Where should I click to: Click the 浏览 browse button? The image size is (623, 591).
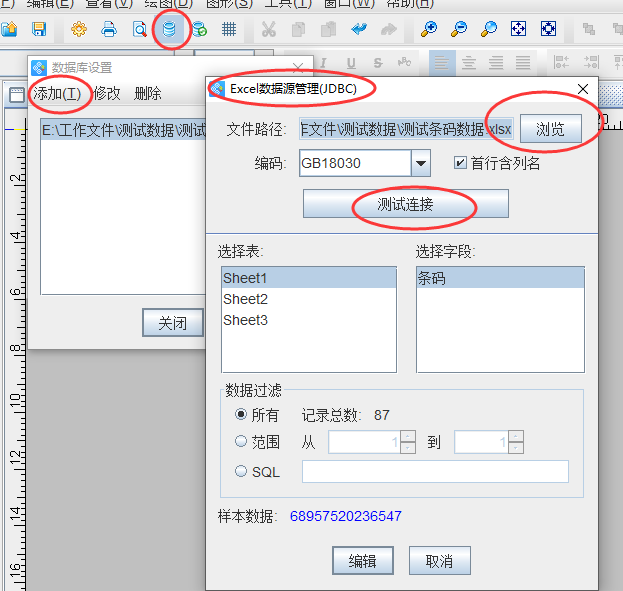(550, 129)
